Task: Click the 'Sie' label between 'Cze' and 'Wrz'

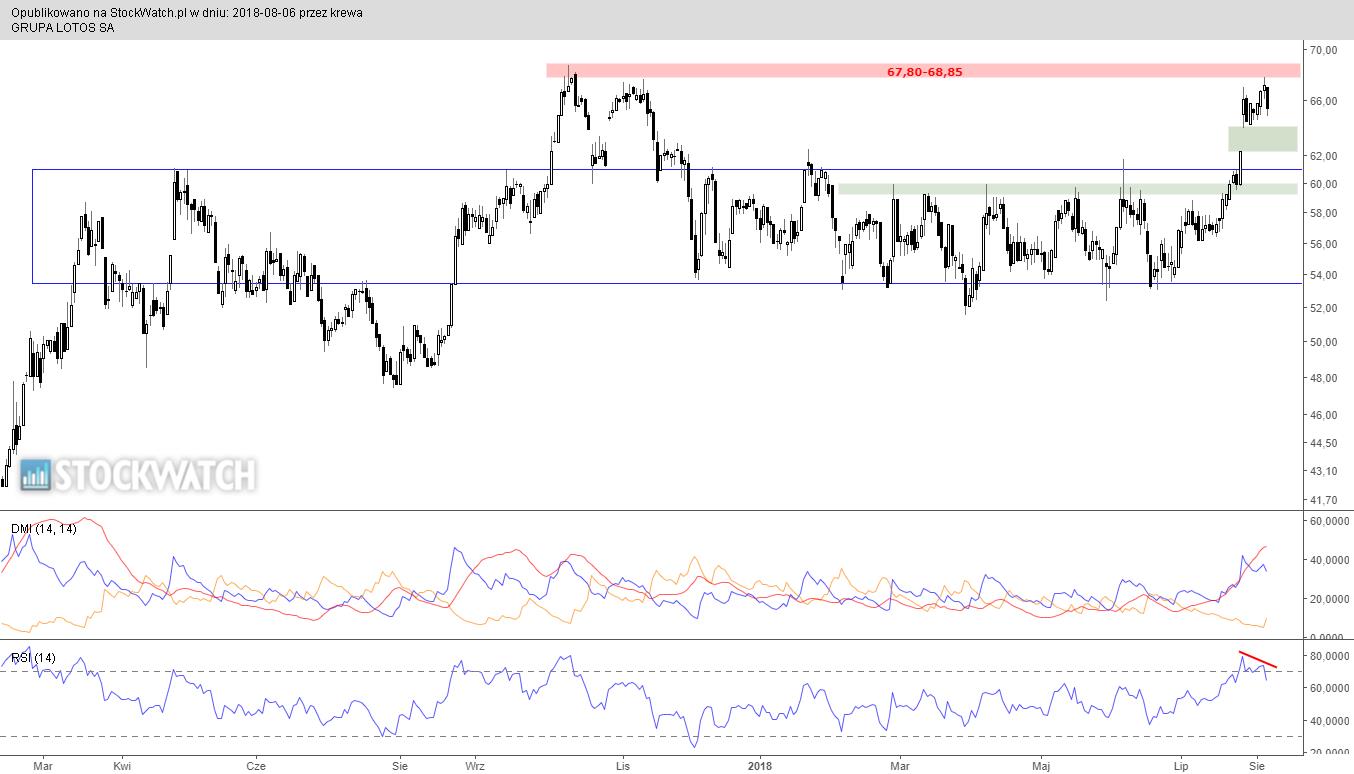Action: pyautogui.click(x=399, y=766)
